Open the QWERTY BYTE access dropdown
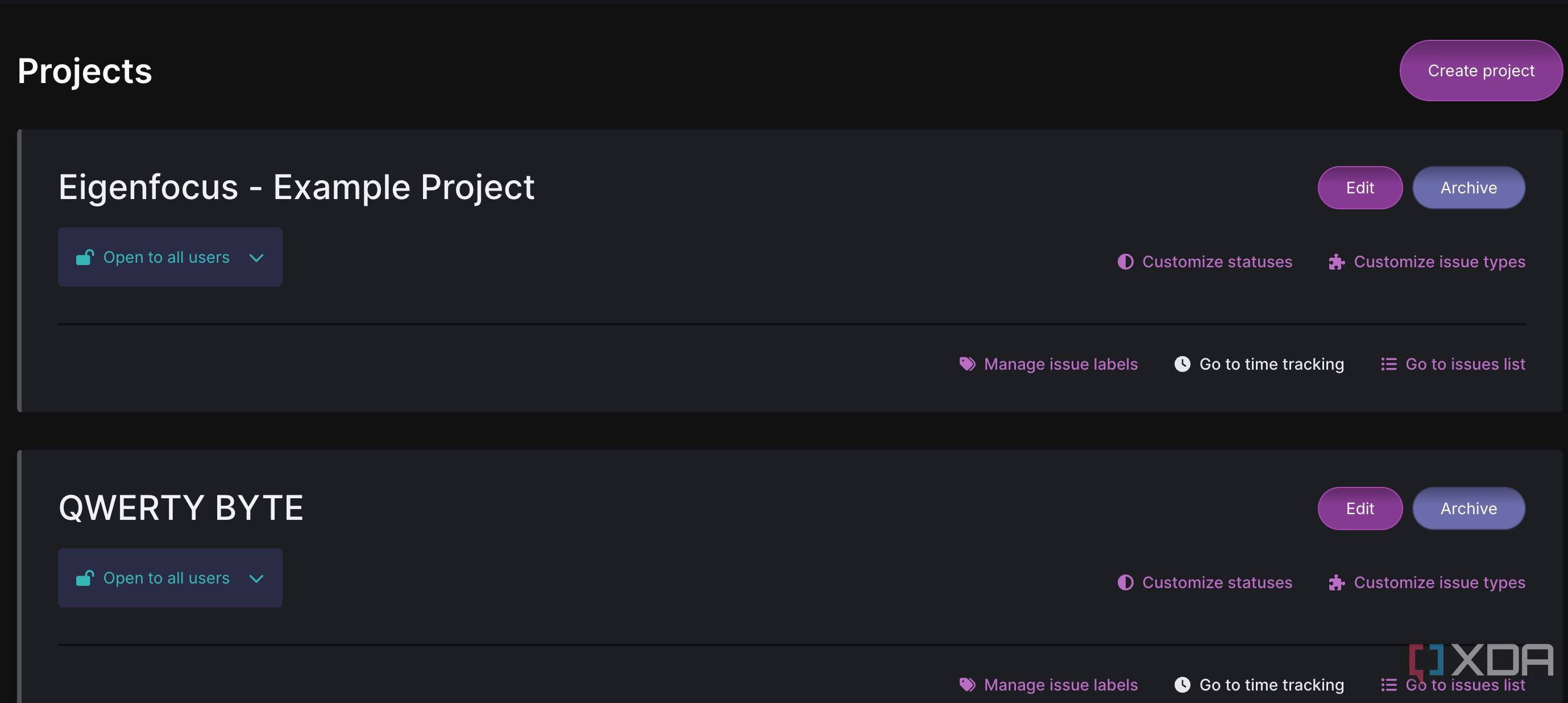Screen dimensions: 1568x703 tap(170, 577)
